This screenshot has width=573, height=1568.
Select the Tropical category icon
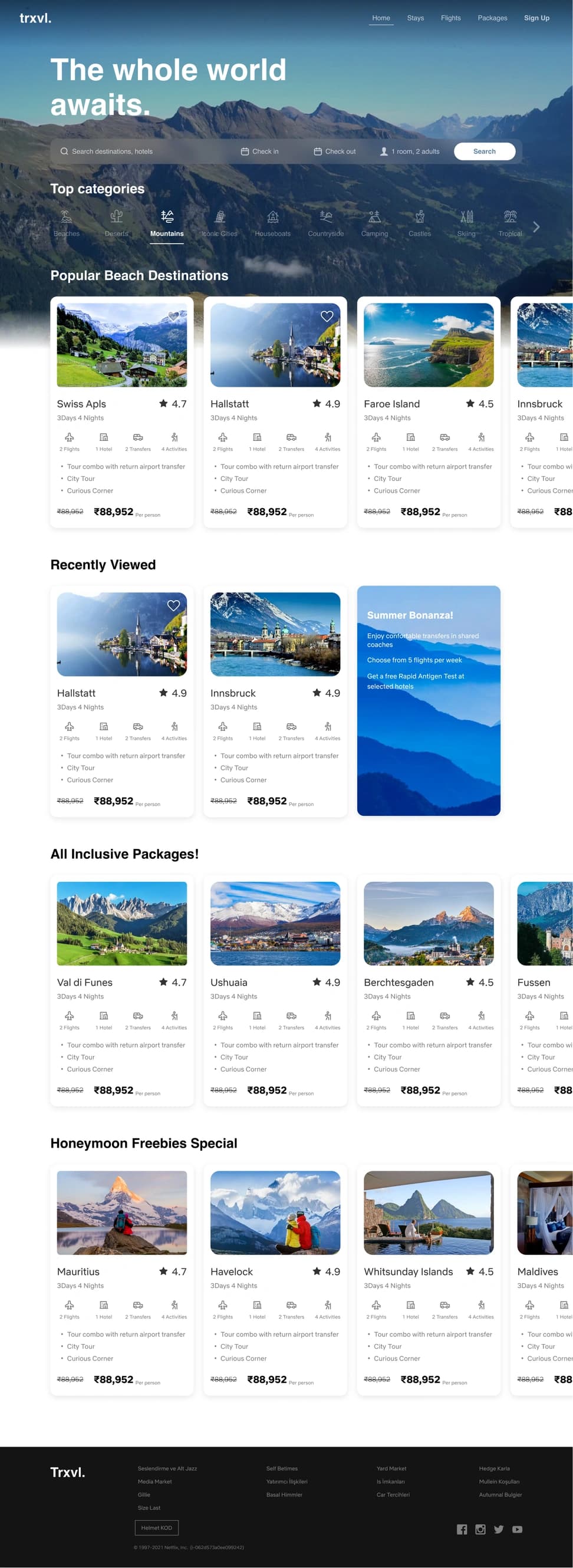[x=511, y=216]
